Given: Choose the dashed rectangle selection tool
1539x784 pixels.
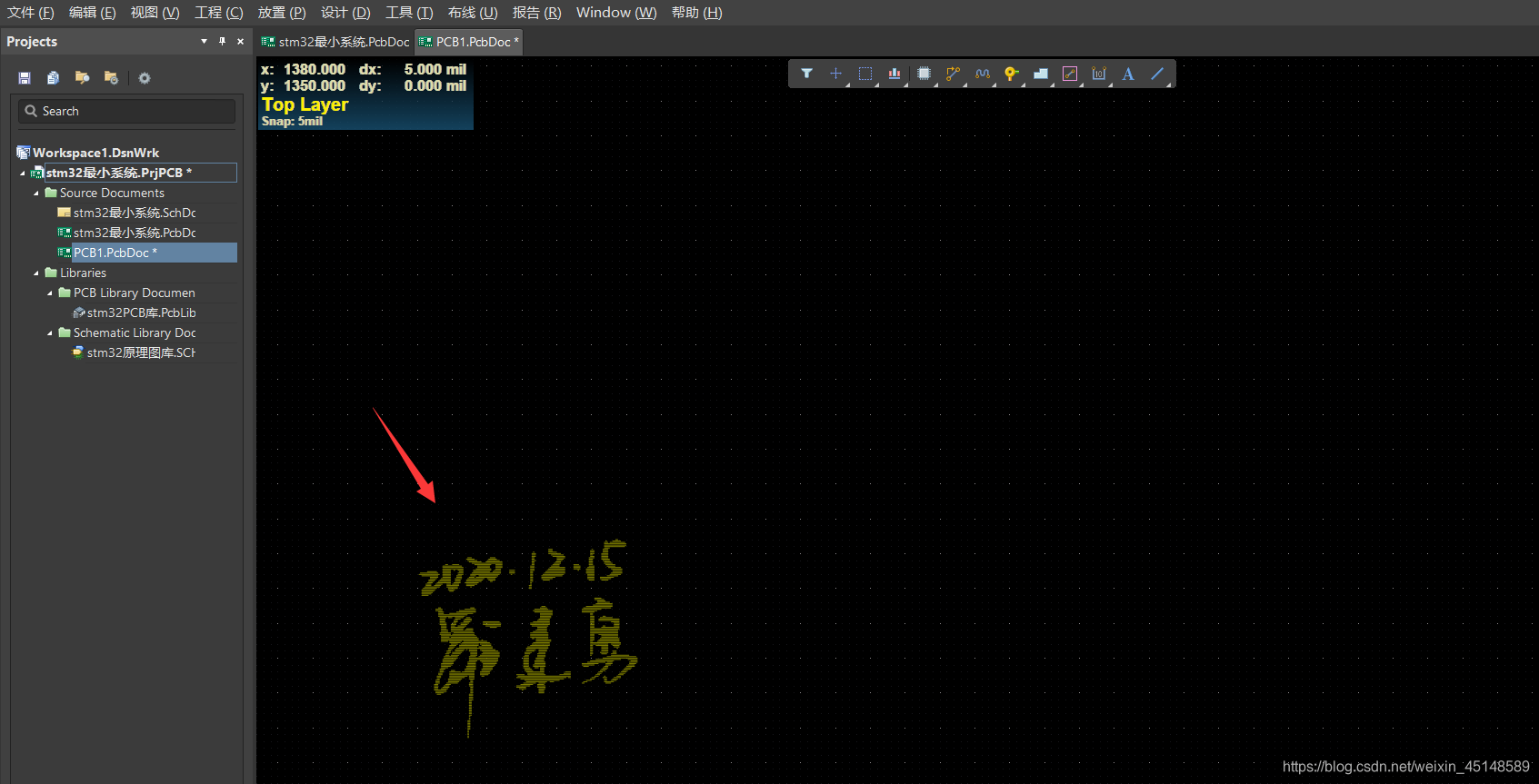Looking at the screenshot, I should pos(865,74).
